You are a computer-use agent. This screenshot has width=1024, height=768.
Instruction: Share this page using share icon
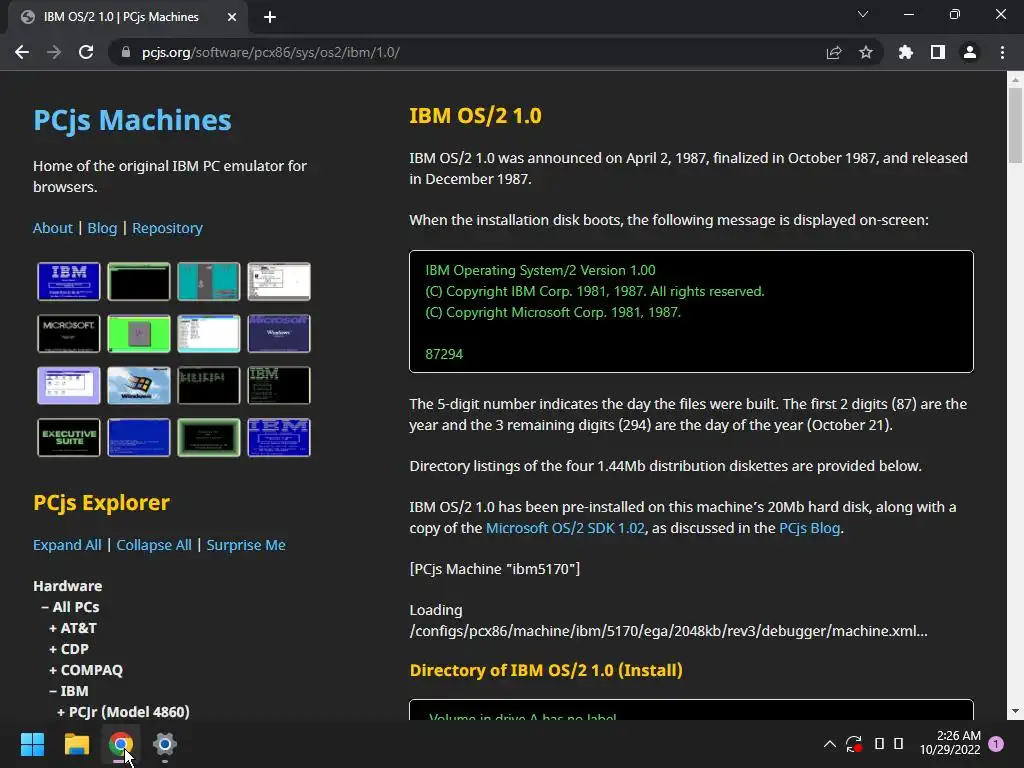[x=834, y=52]
